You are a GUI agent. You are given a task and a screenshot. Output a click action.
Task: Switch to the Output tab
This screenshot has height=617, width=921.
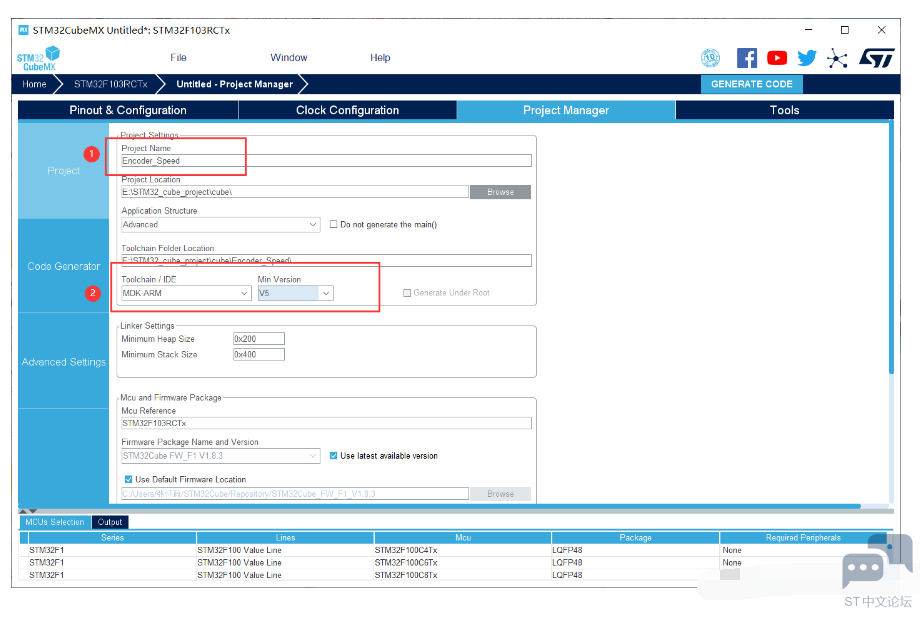[x=110, y=522]
